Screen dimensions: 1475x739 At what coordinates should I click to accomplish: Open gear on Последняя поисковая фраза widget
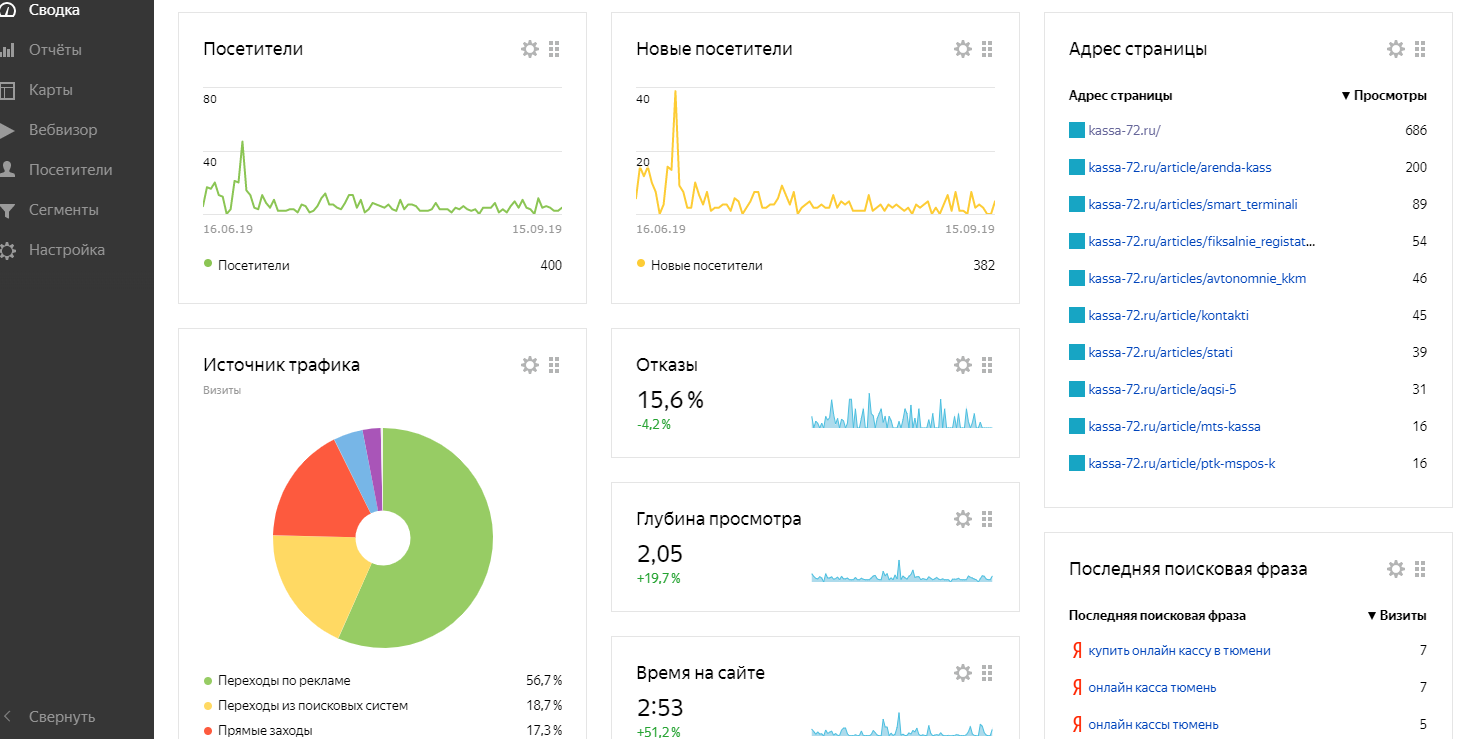[x=1396, y=569]
